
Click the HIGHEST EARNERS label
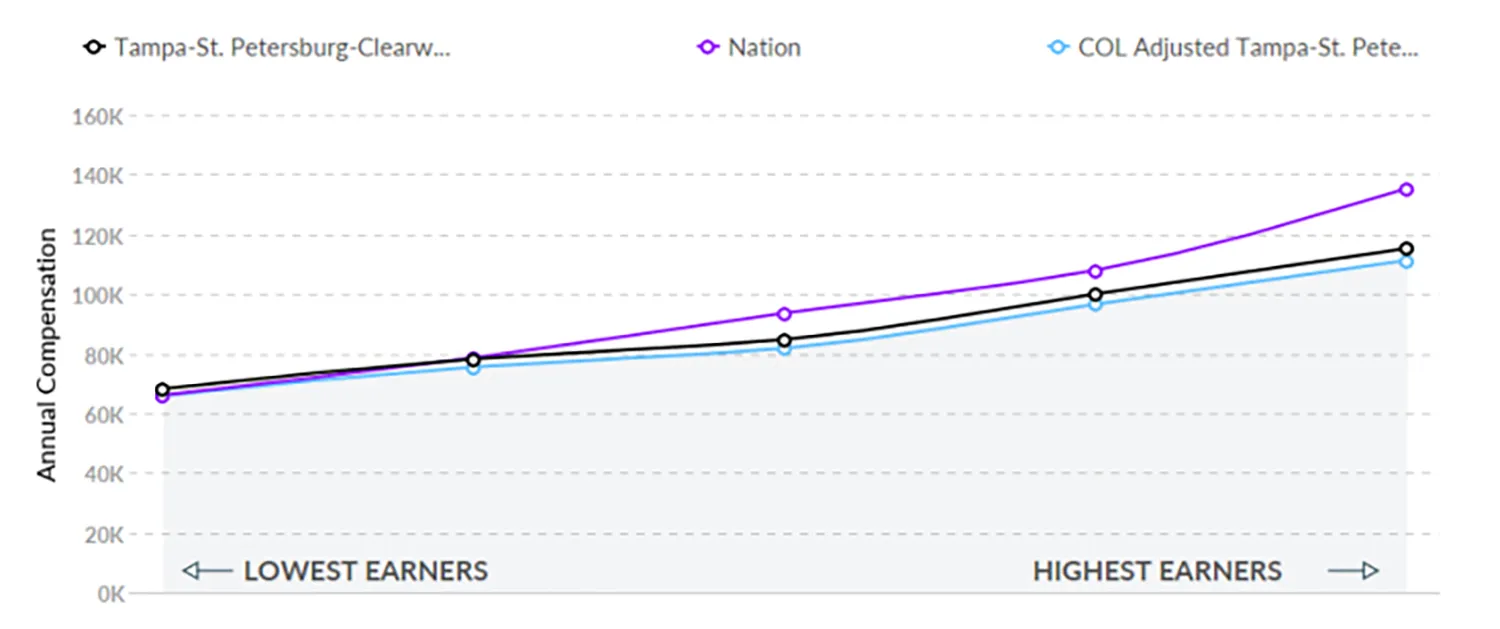pos(1157,572)
